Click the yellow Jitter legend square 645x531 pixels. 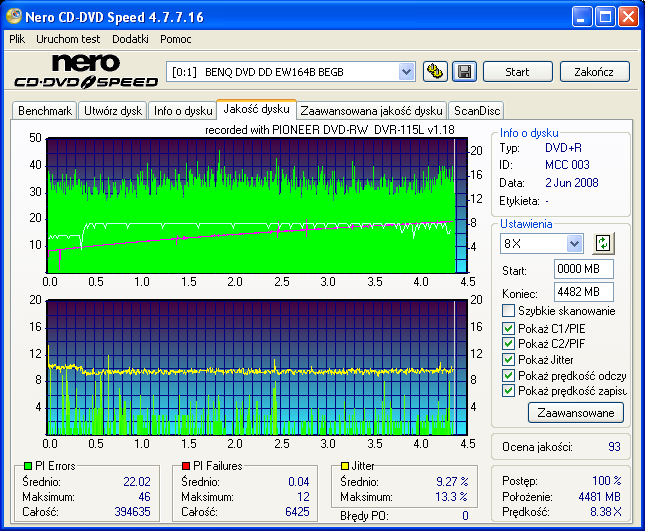pyautogui.click(x=345, y=466)
